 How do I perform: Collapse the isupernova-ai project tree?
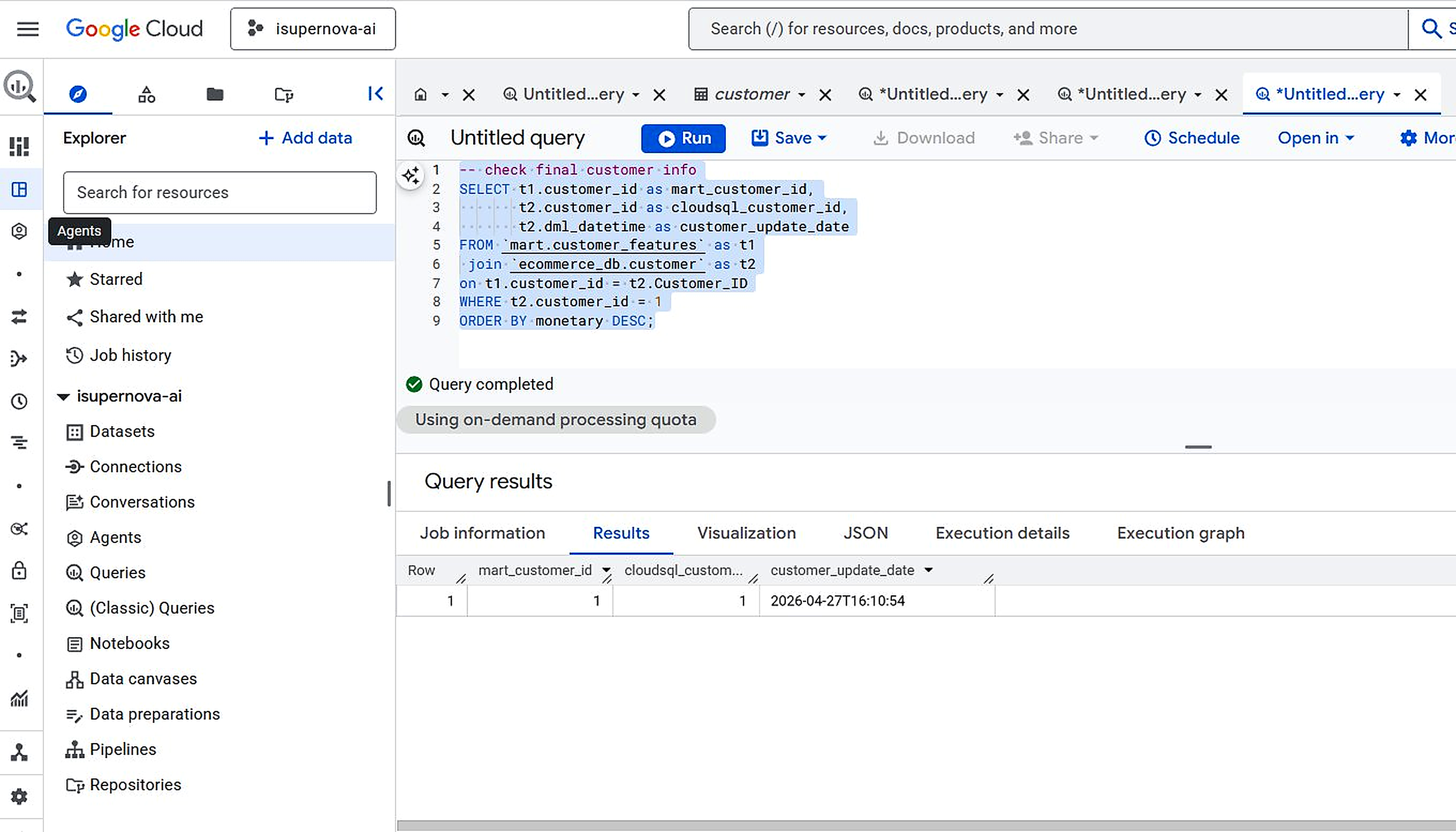coord(63,396)
